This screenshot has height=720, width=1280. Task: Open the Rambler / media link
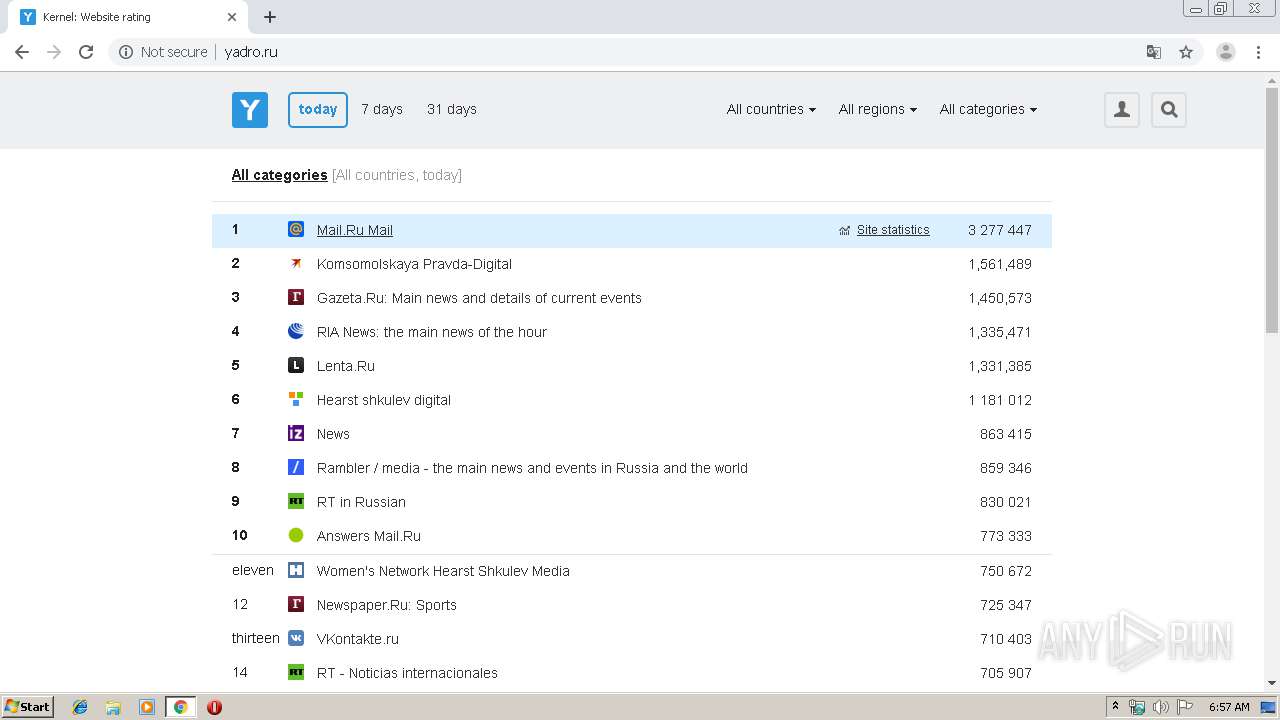coord(532,468)
